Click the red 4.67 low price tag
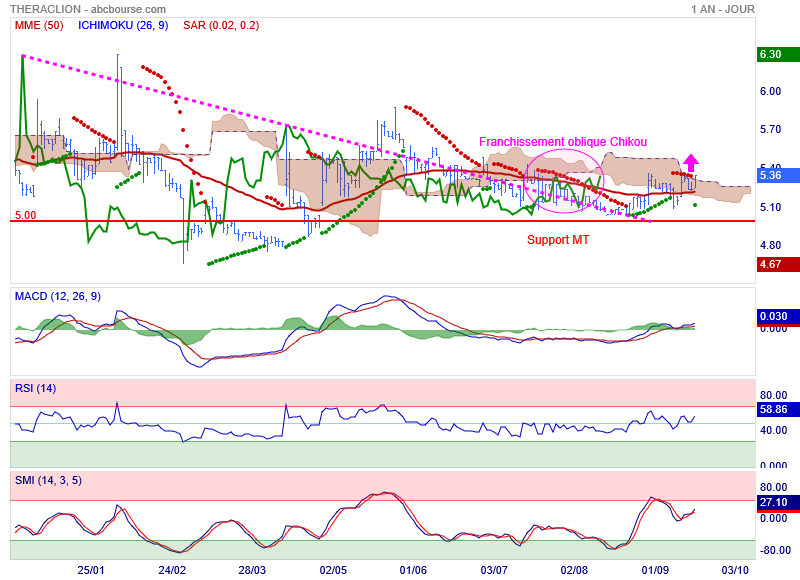 point(778,264)
